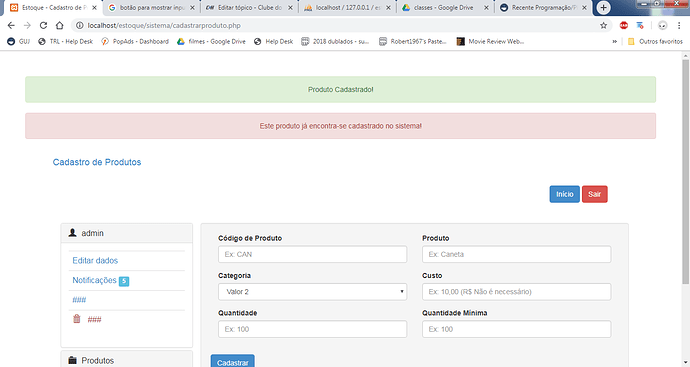Open the adblock extension icon

click(x=624, y=26)
